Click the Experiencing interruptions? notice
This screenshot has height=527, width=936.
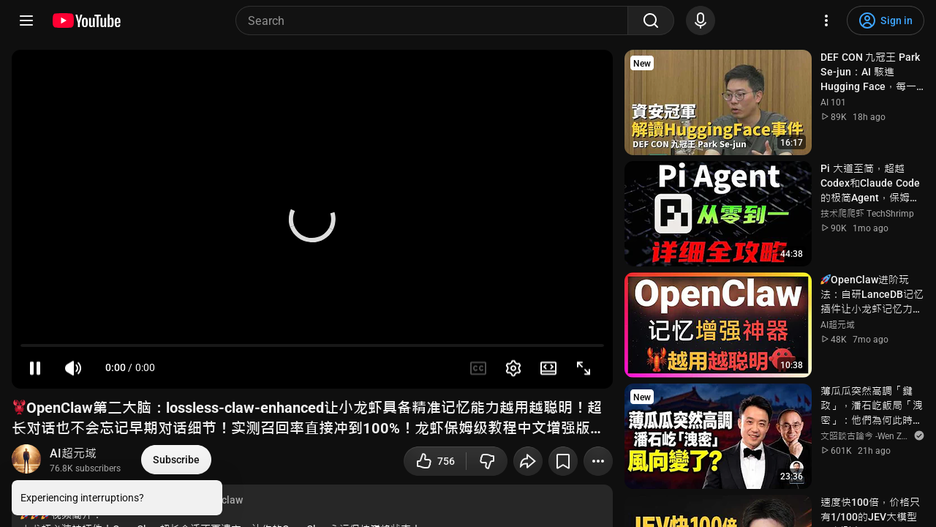pyautogui.click(x=117, y=498)
